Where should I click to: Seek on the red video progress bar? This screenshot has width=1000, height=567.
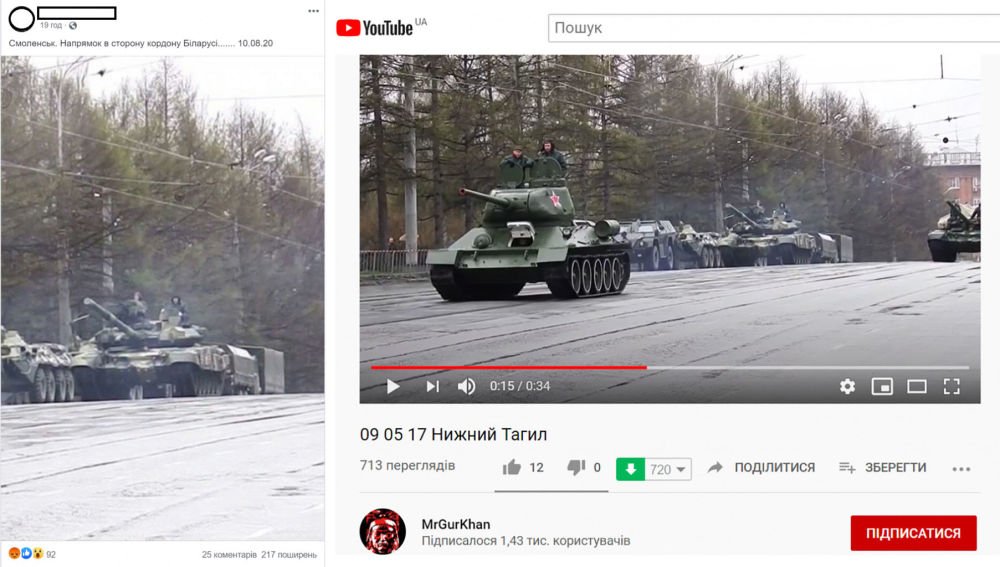(670, 367)
